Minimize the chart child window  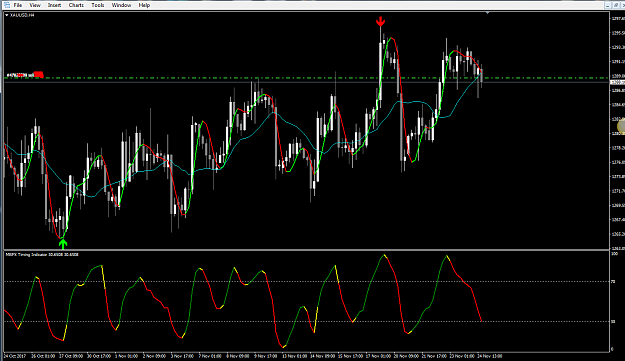(607, 5)
